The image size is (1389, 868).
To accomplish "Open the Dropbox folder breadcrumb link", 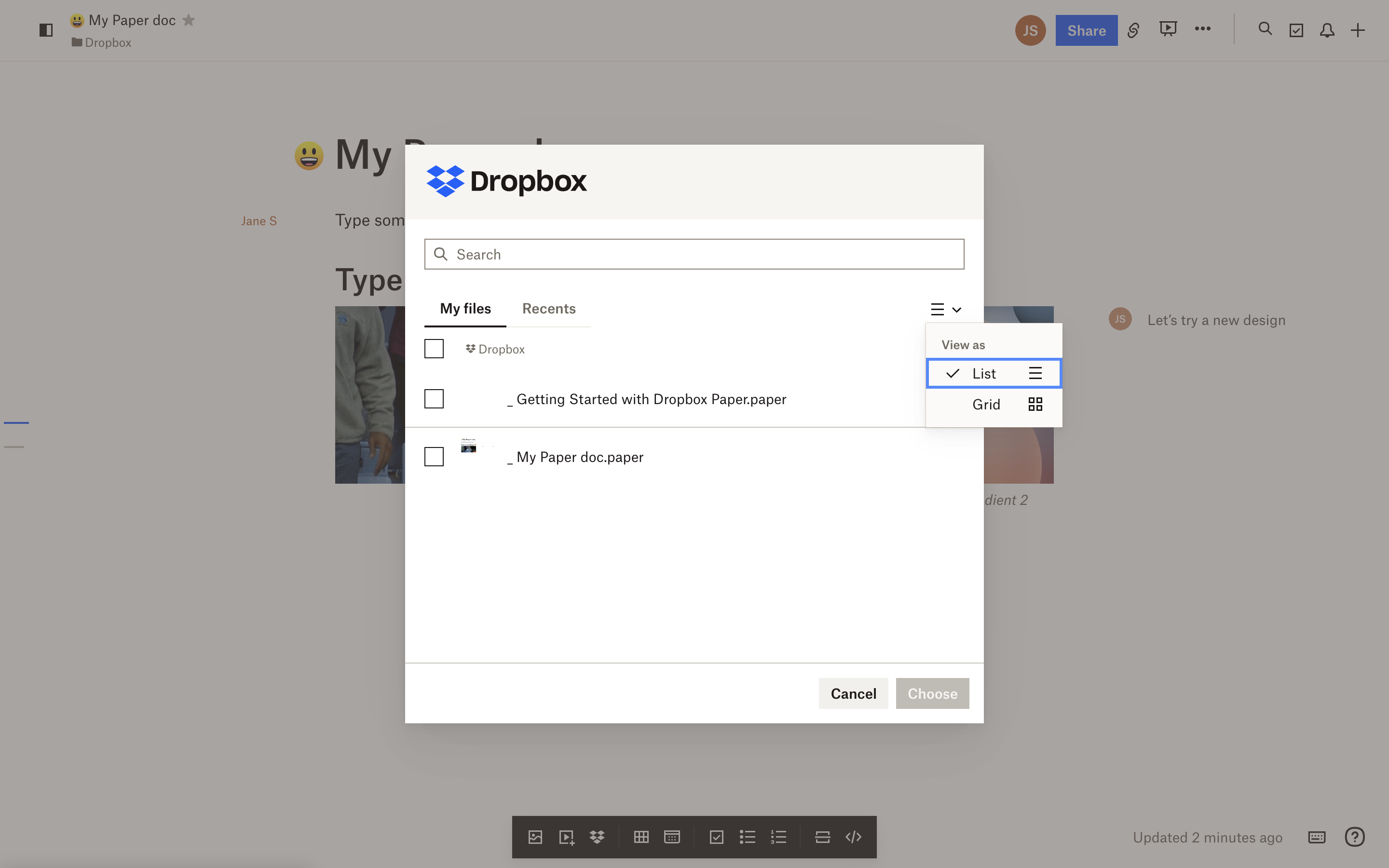I will [102, 42].
